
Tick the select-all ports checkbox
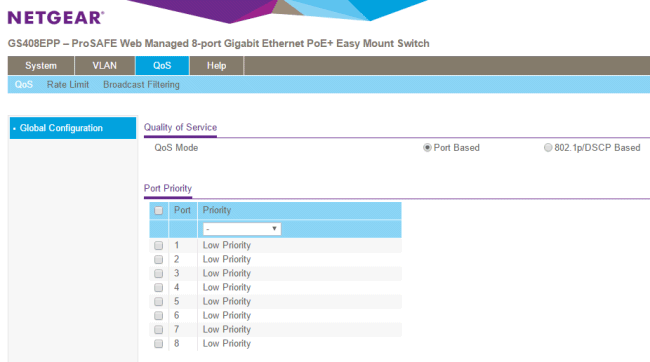[x=158, y=211]
